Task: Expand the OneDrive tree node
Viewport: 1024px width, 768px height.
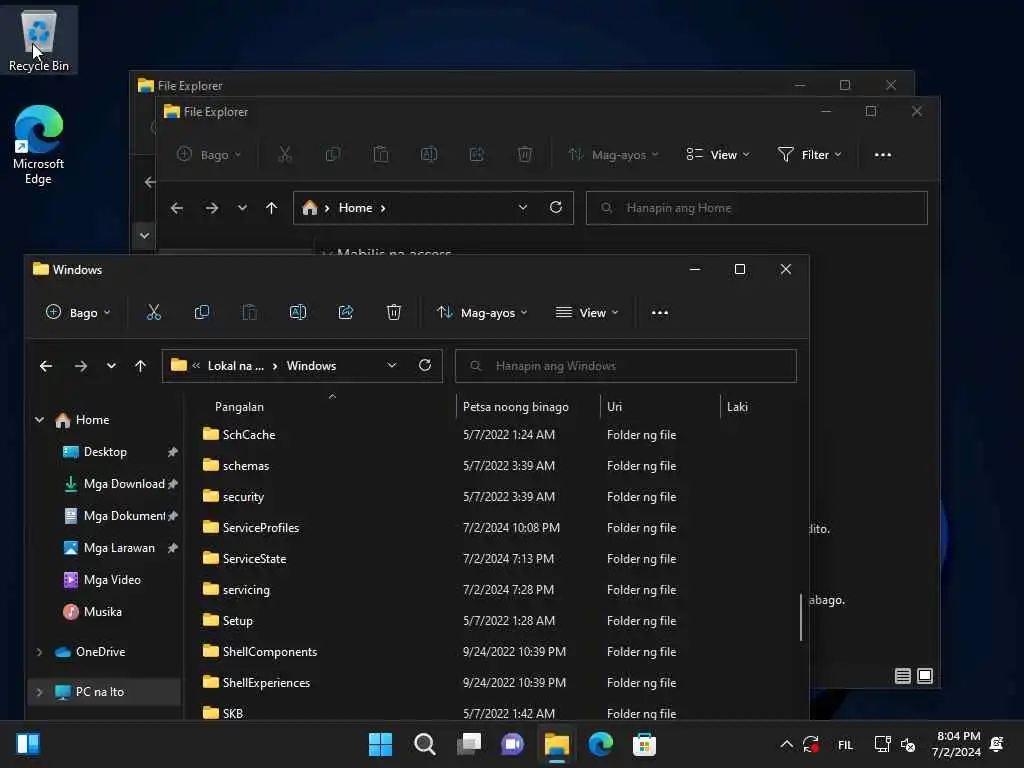Action: click(39, 652)
